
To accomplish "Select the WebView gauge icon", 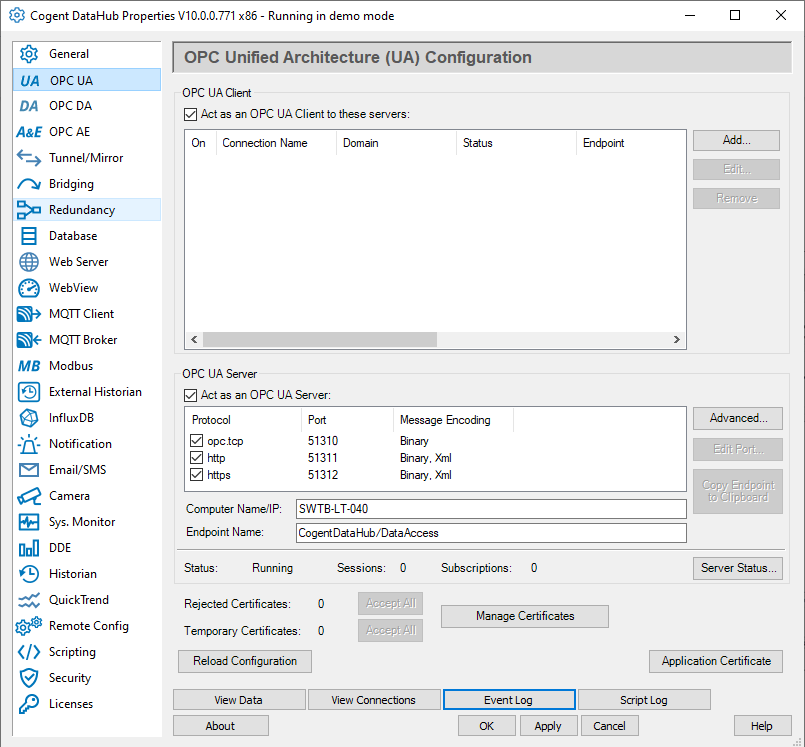I will 29,288.
